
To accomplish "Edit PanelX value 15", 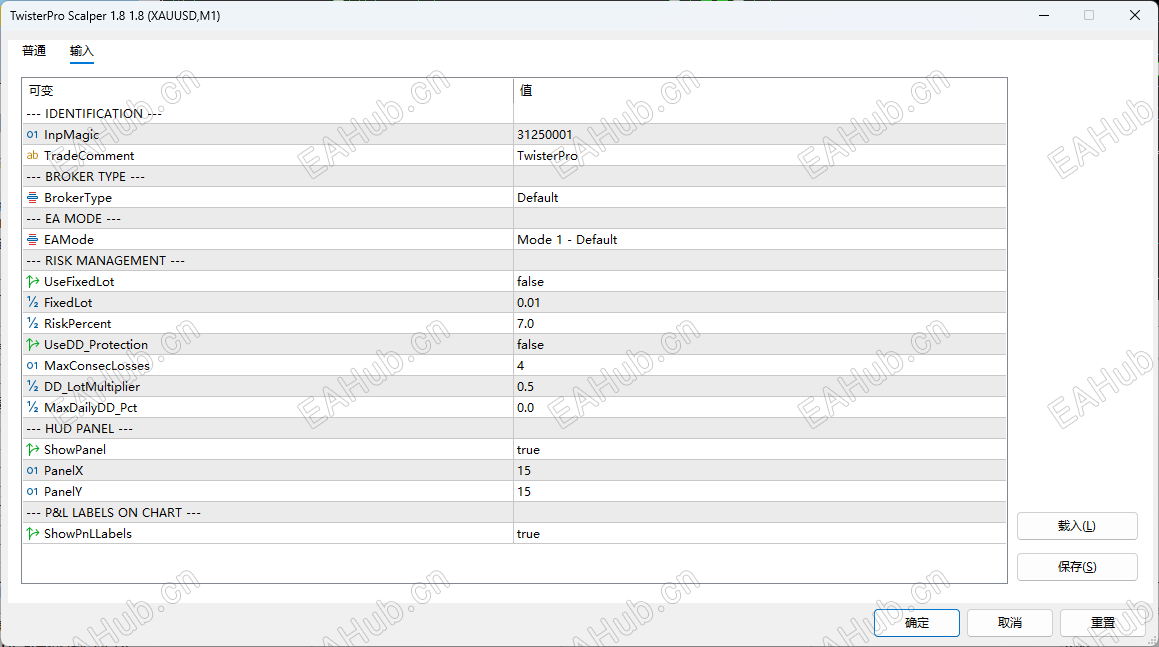I will (x=760, y=470).
